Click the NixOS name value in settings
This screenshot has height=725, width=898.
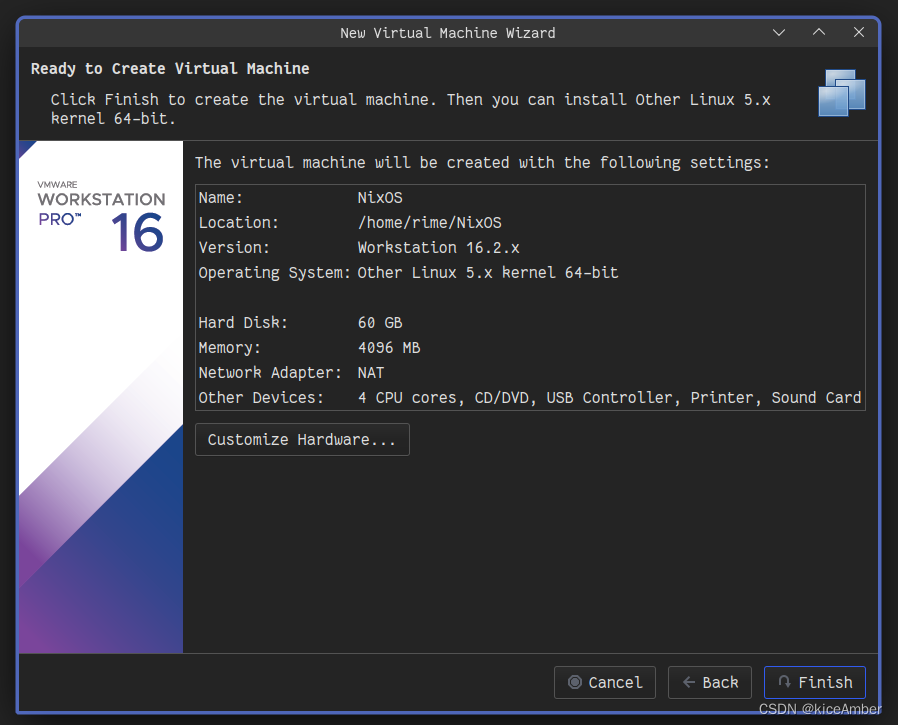pyautogui.click(x=381, y=197)
